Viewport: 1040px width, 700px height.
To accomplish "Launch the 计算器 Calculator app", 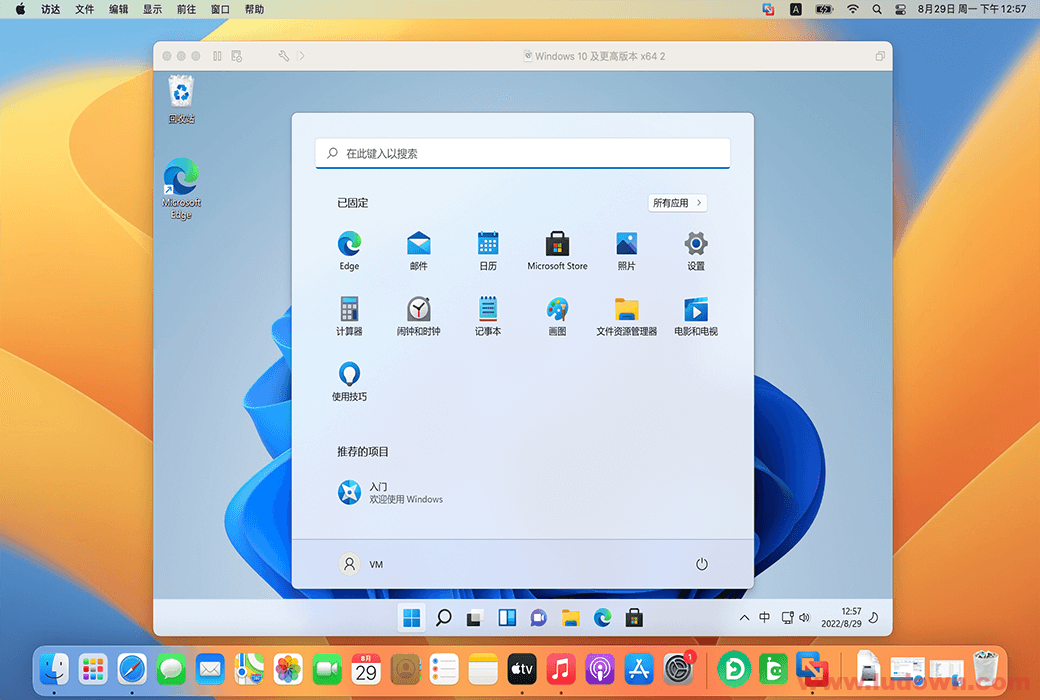I will pyautogui.click(x=349, y=316).
